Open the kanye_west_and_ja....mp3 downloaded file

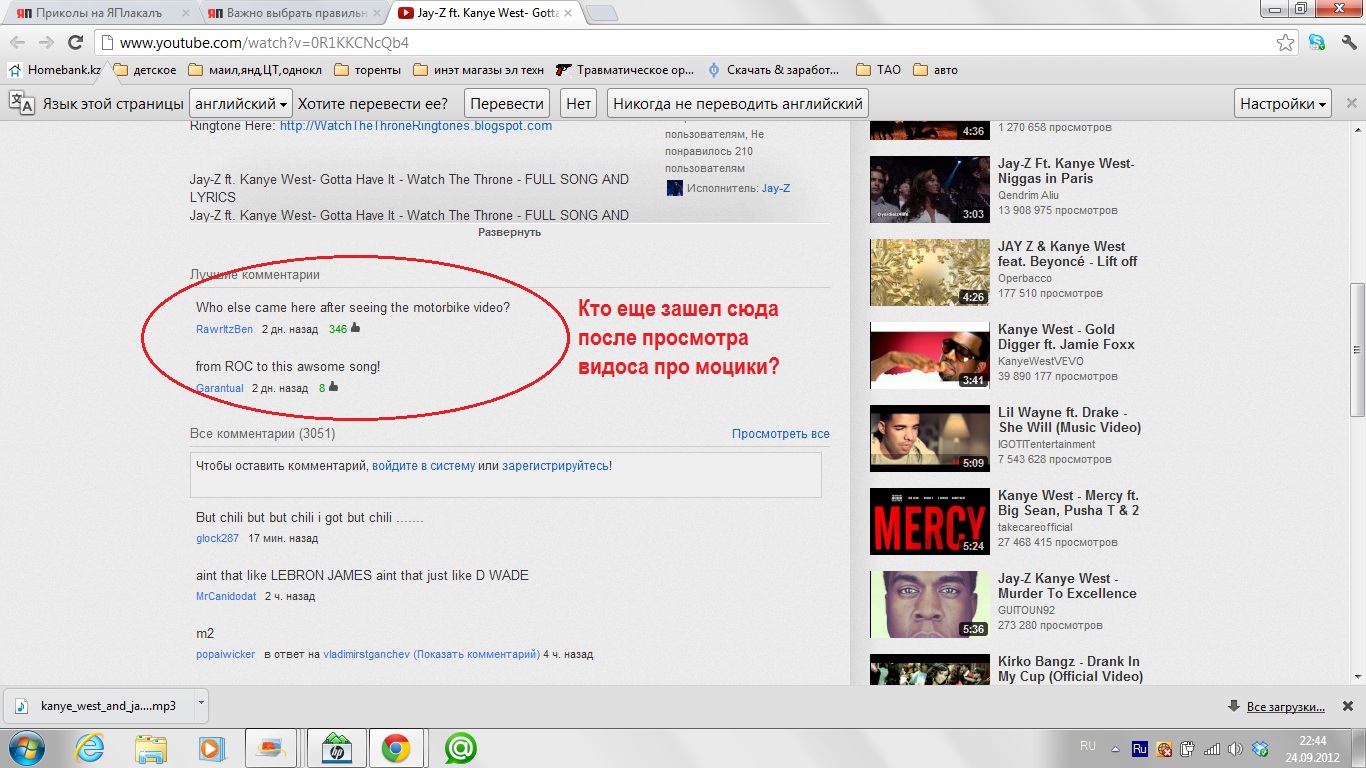(99, 705)
